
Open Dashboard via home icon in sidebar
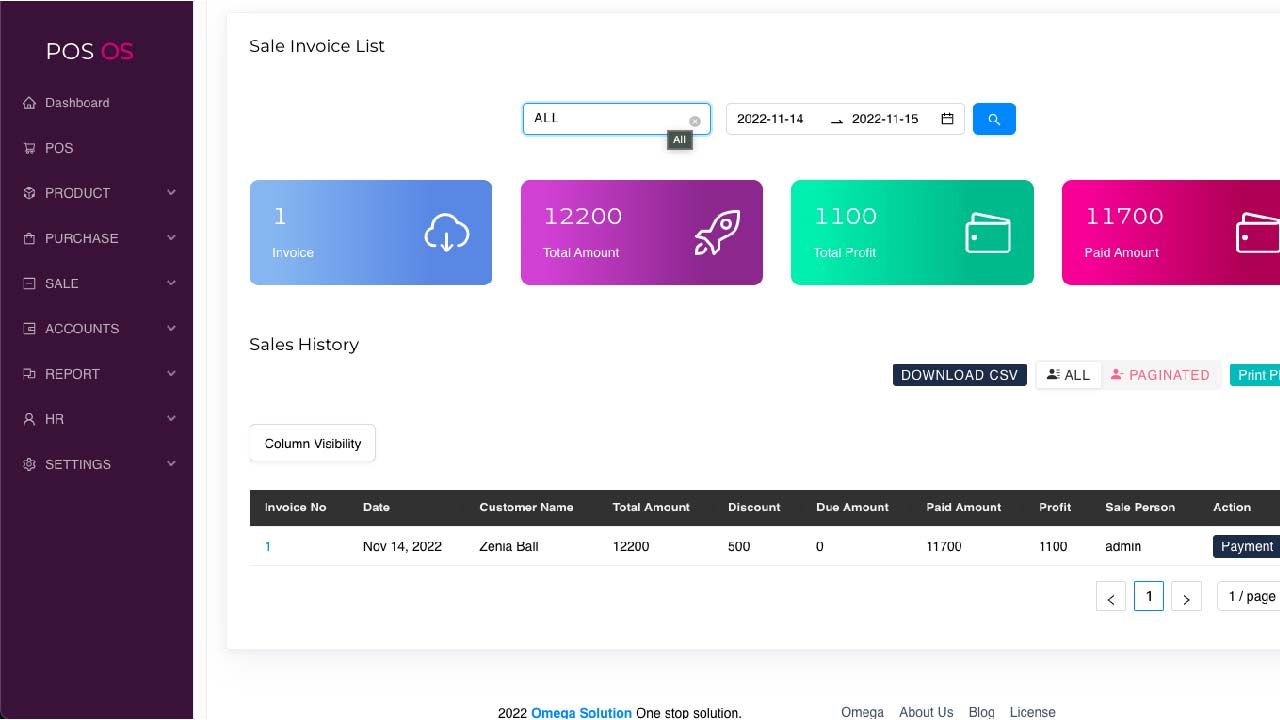click(x=29, y=103)
